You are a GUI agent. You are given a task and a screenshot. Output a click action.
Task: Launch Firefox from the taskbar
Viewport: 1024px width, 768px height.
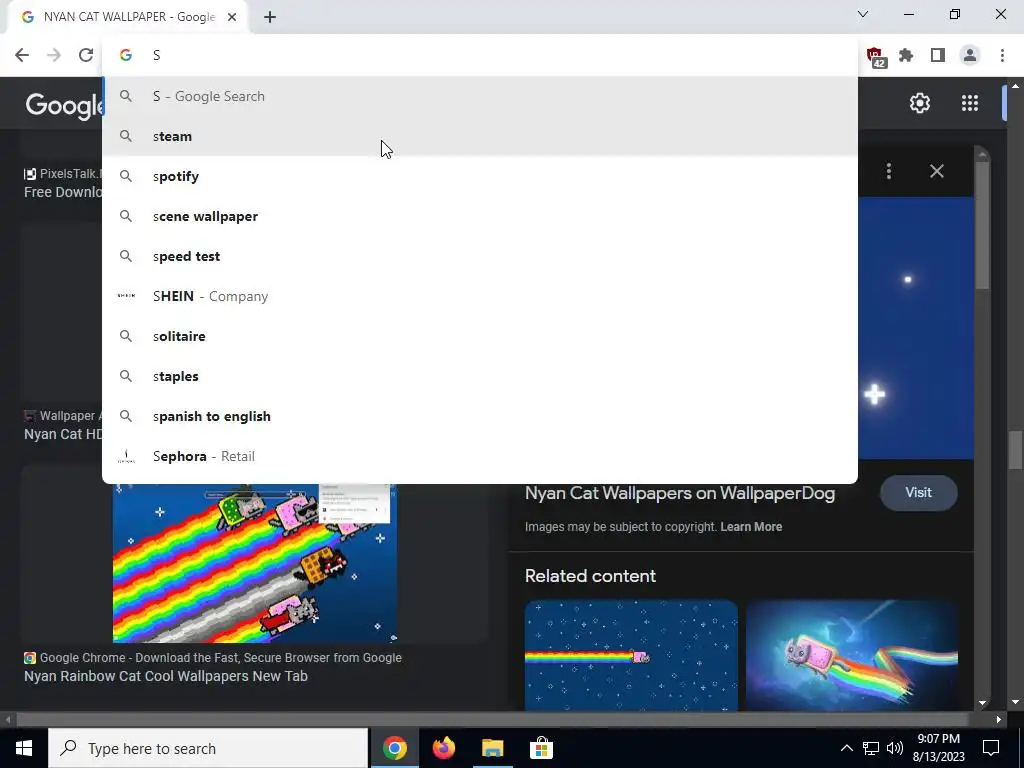coord(443,748)
